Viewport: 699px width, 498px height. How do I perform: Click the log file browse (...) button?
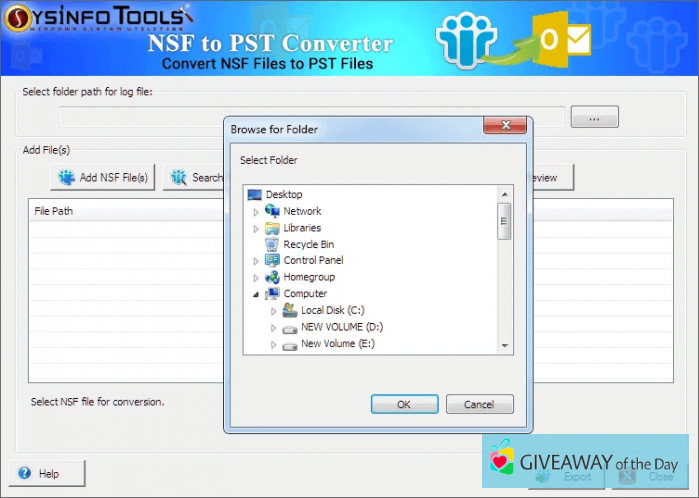click(x=594, y=118)
